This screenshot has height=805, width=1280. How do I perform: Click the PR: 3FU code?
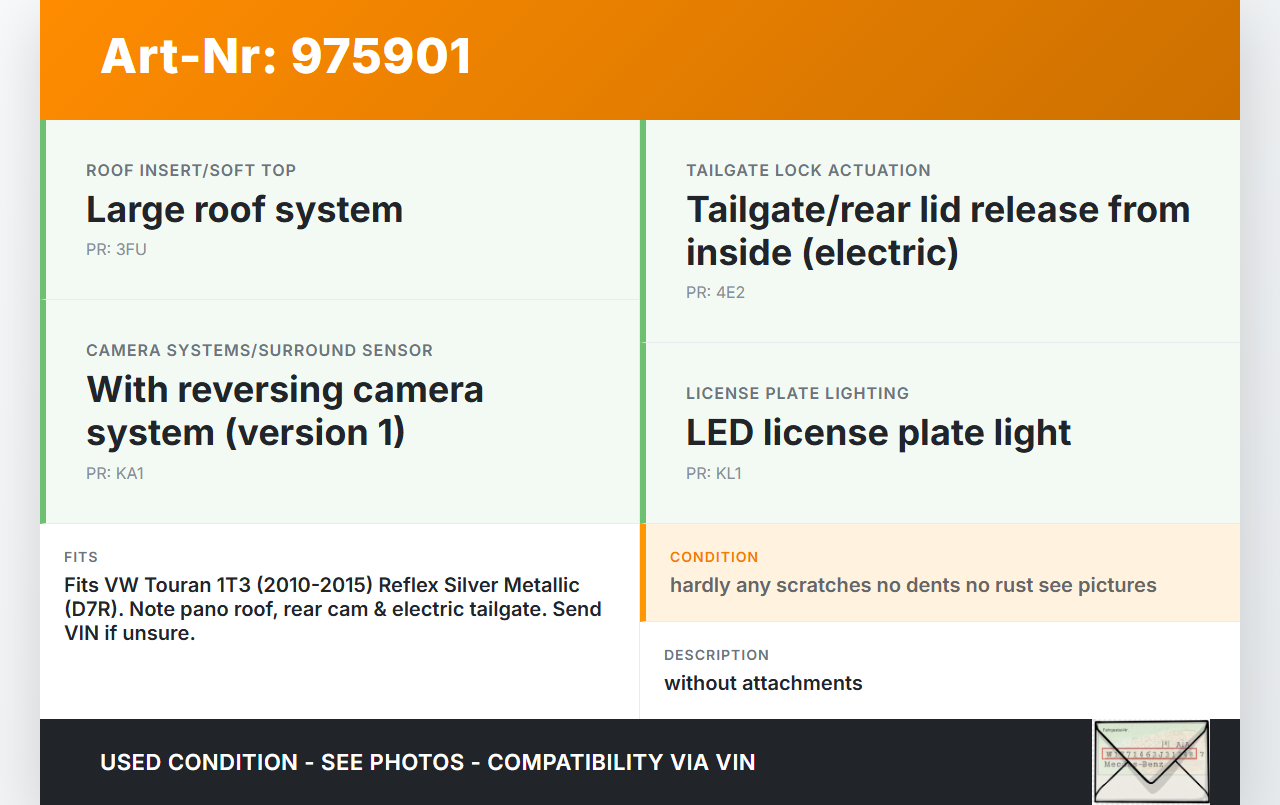[x=116, y=250]
